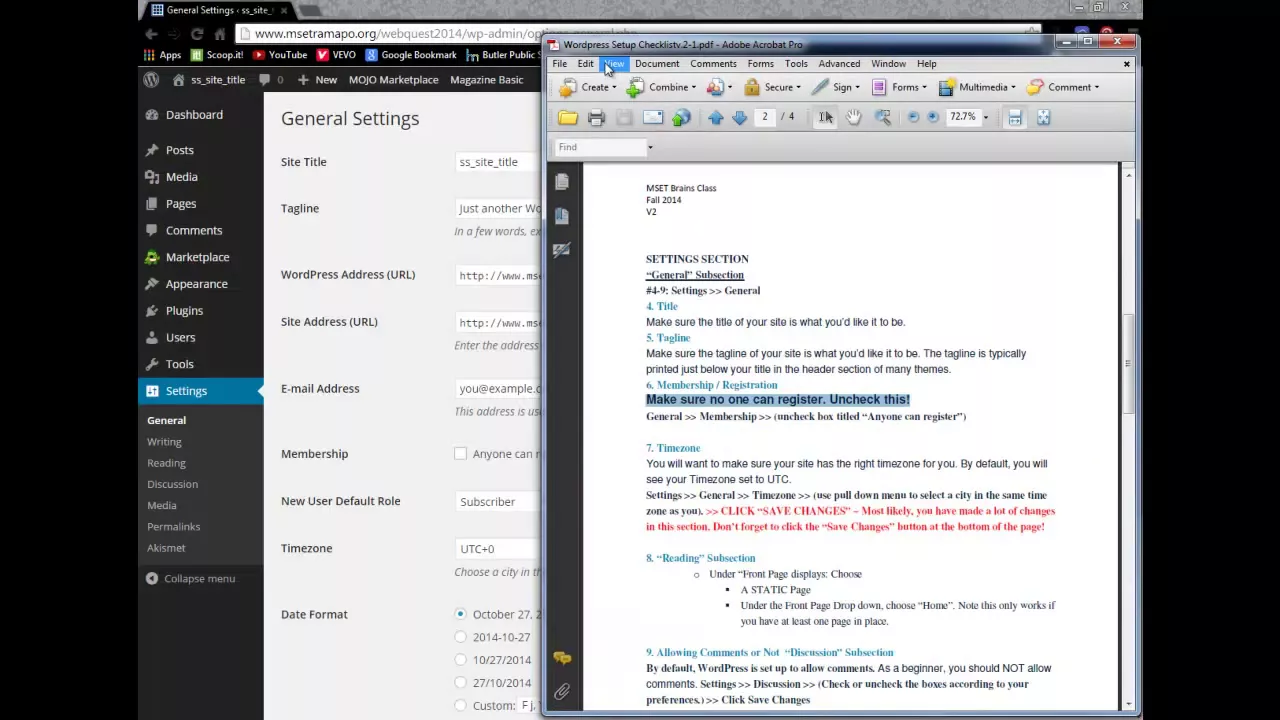This screenshot has width=1280, height=720.
Task: Click the Site Title input field
Action: pos(498,162)
